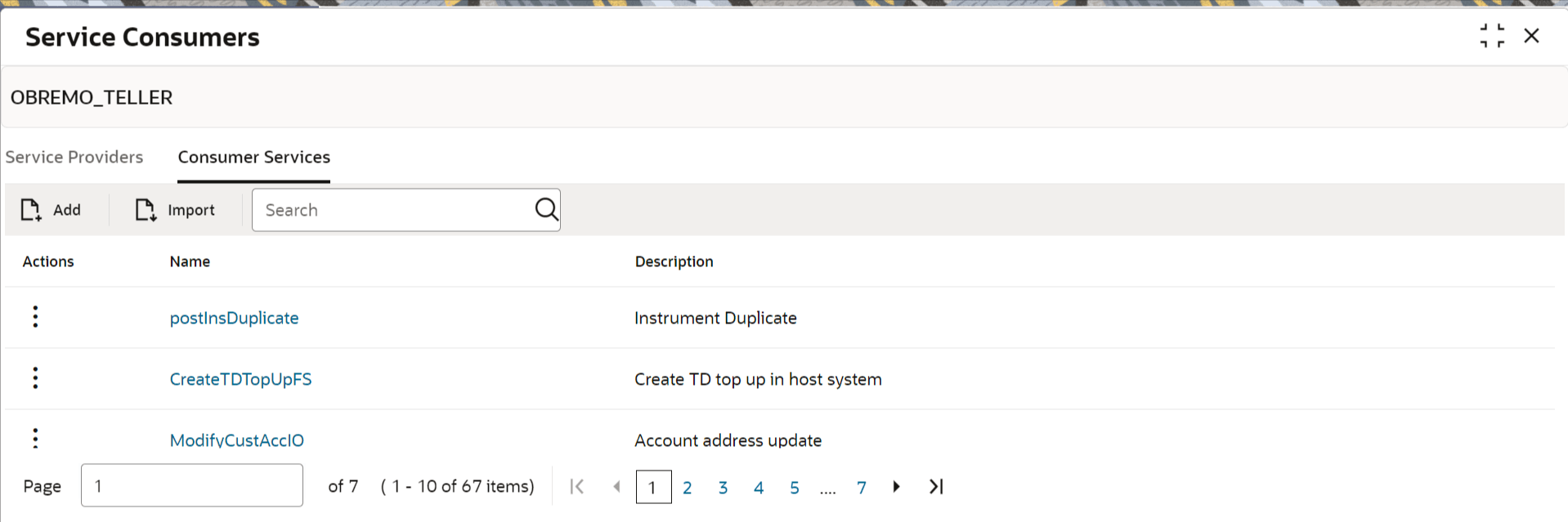Open actions menu for postInsDuplicate row
Image resolution: width=1568 pixels, height=522 pixels.
[x=35, y=317]
